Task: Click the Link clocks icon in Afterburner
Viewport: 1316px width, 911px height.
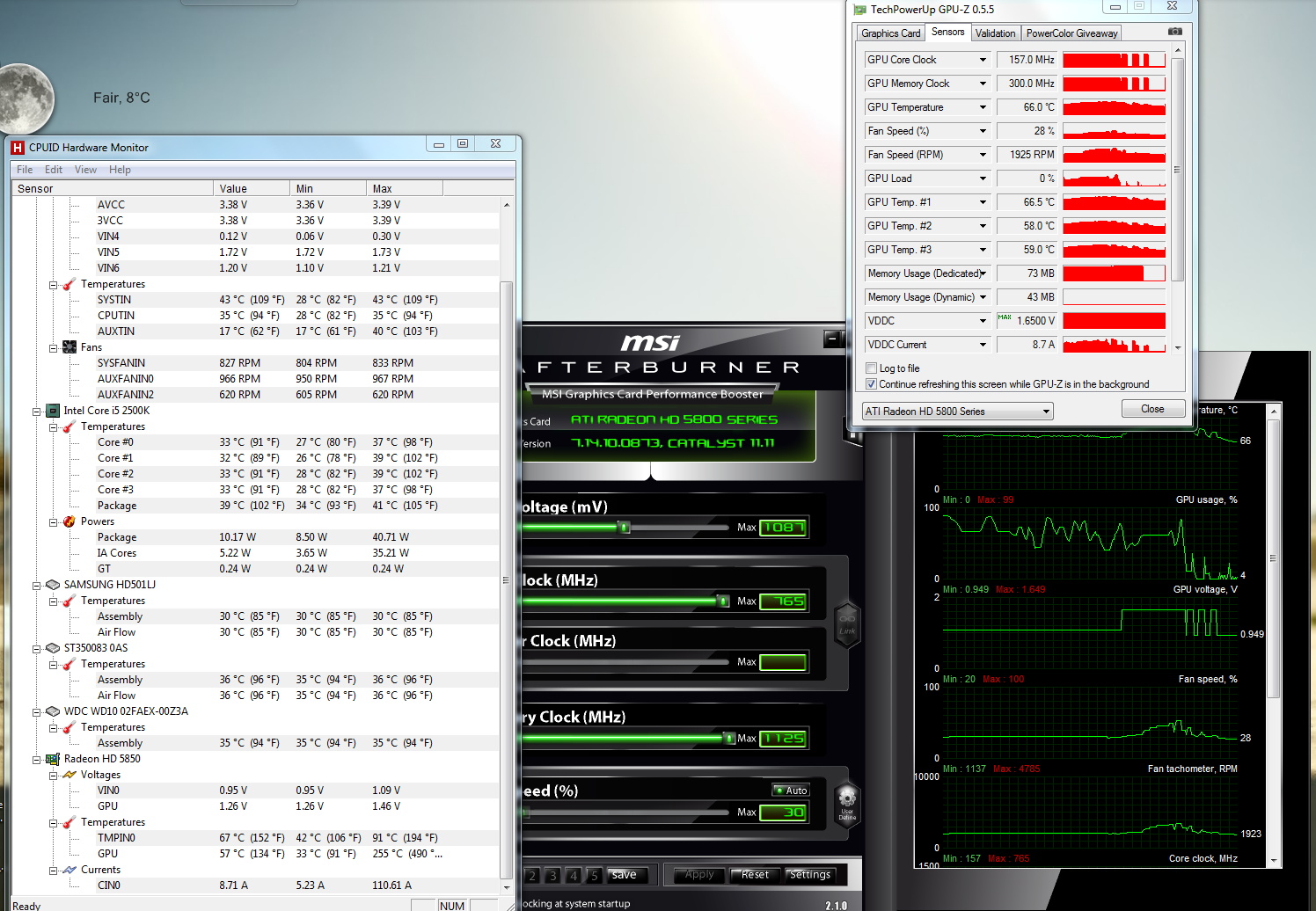Action: 847,624
